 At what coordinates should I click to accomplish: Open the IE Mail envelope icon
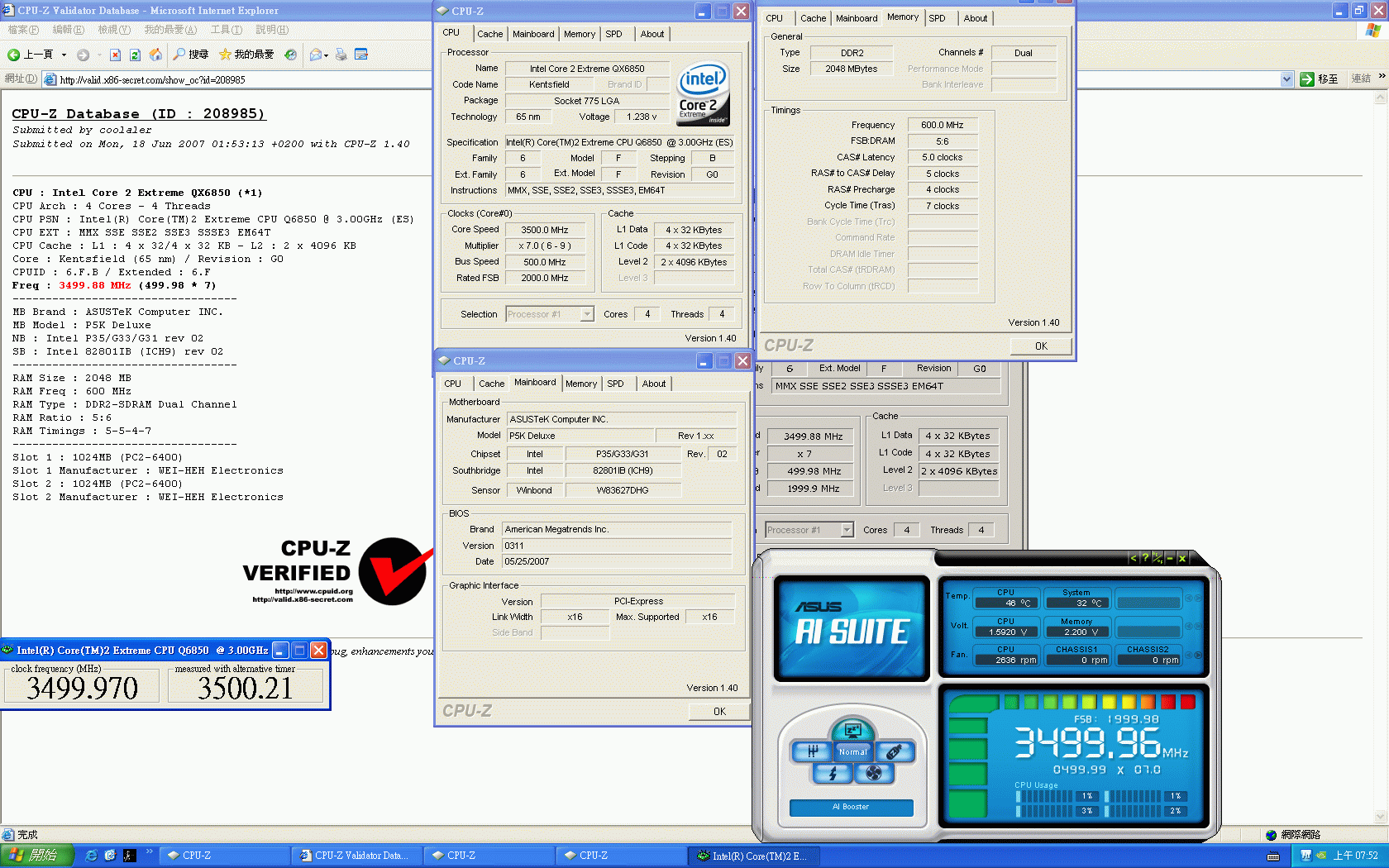click(x=315, y=55)
